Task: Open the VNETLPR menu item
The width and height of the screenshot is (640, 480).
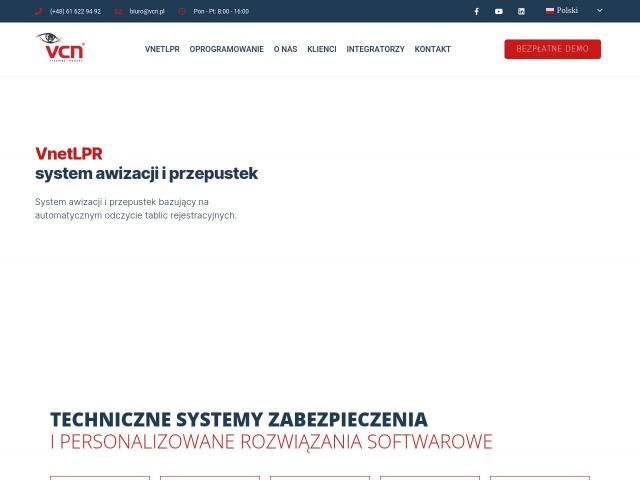Action: coord(162,49)
